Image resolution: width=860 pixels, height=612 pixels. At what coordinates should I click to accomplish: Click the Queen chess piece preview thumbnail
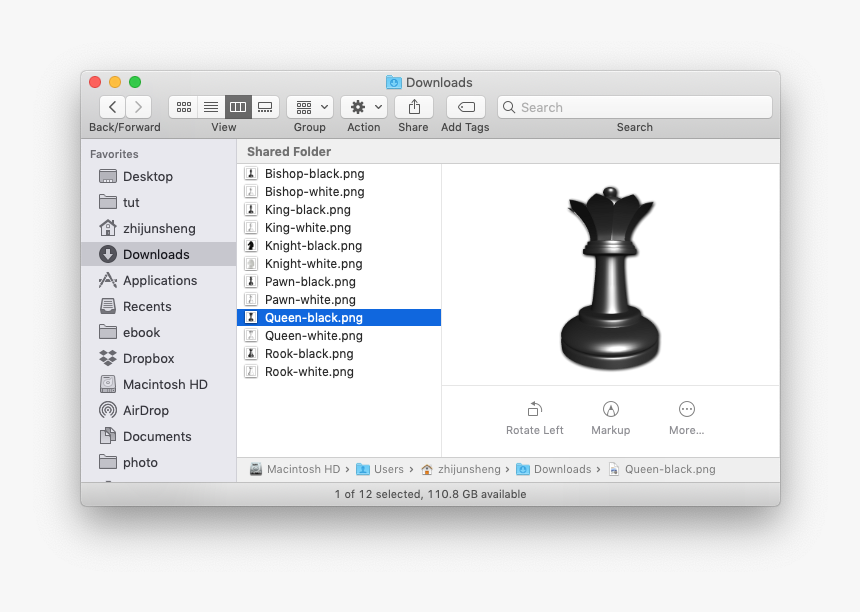coord(611,278)
